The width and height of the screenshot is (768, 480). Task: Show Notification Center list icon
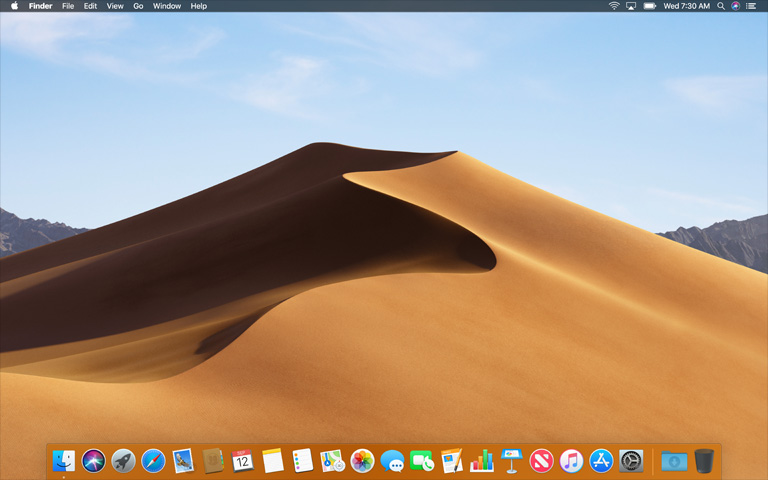click(x=750, y=6)
